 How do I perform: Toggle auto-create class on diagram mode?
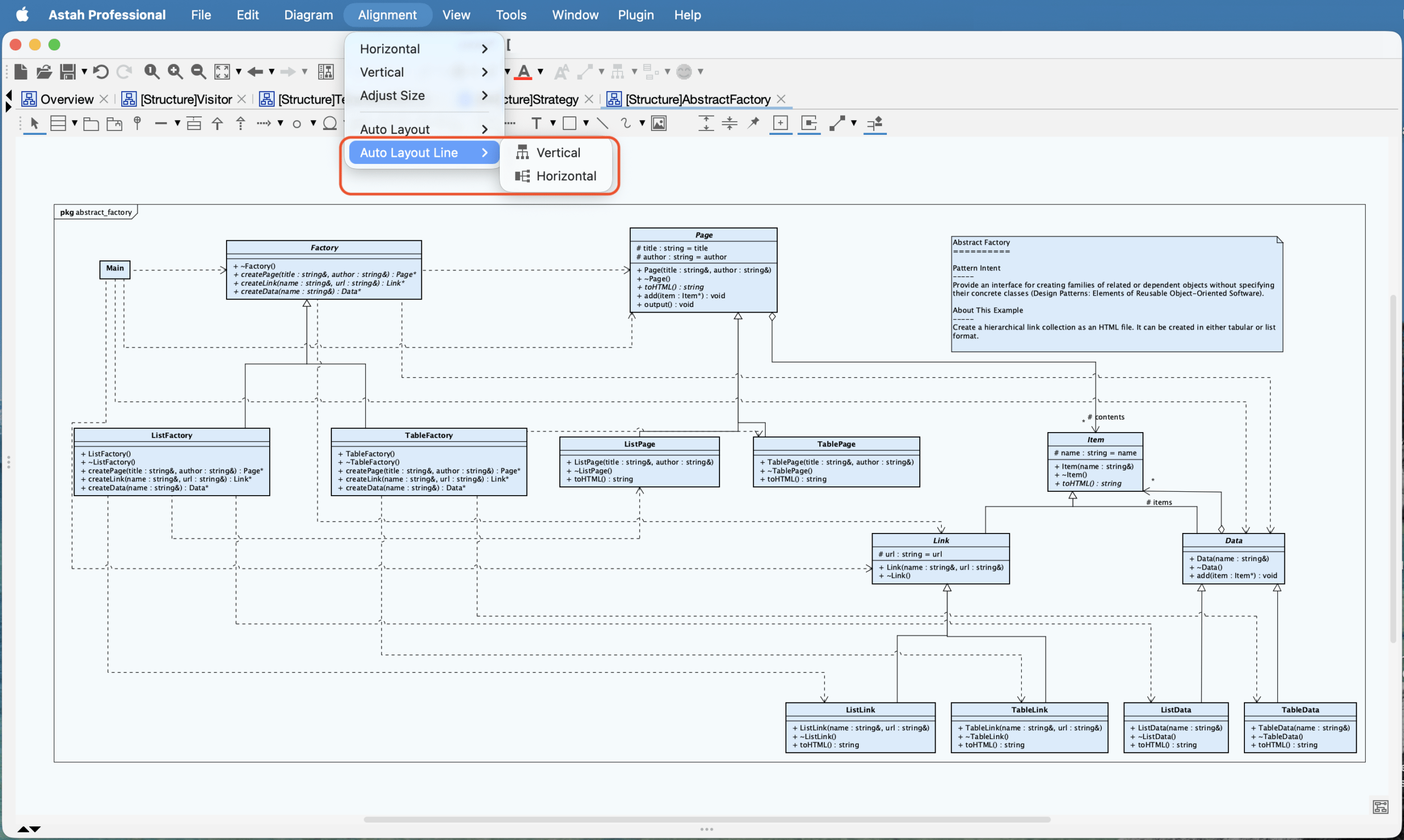pyautogui.click(x=780, y=123)
